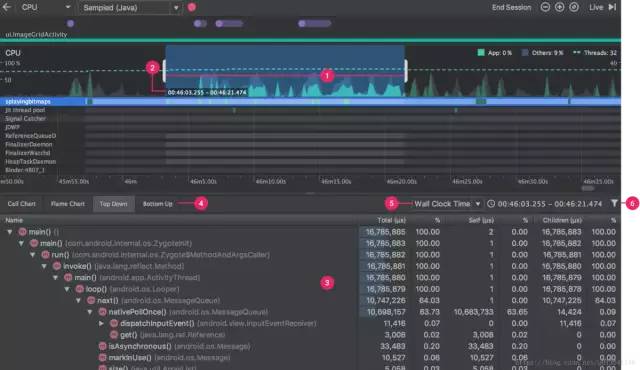Image resolution: width=640 pixels, height=370 pixels.
Task: Click the clock icon beside time range
Action: 491,204
